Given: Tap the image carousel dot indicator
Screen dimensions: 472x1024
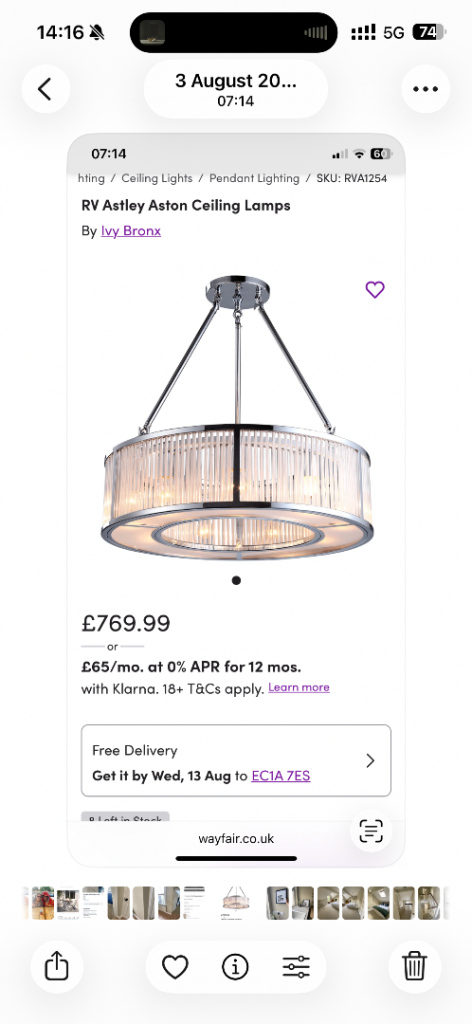Looking at the screenshot, I should click(x=236, y=580).
